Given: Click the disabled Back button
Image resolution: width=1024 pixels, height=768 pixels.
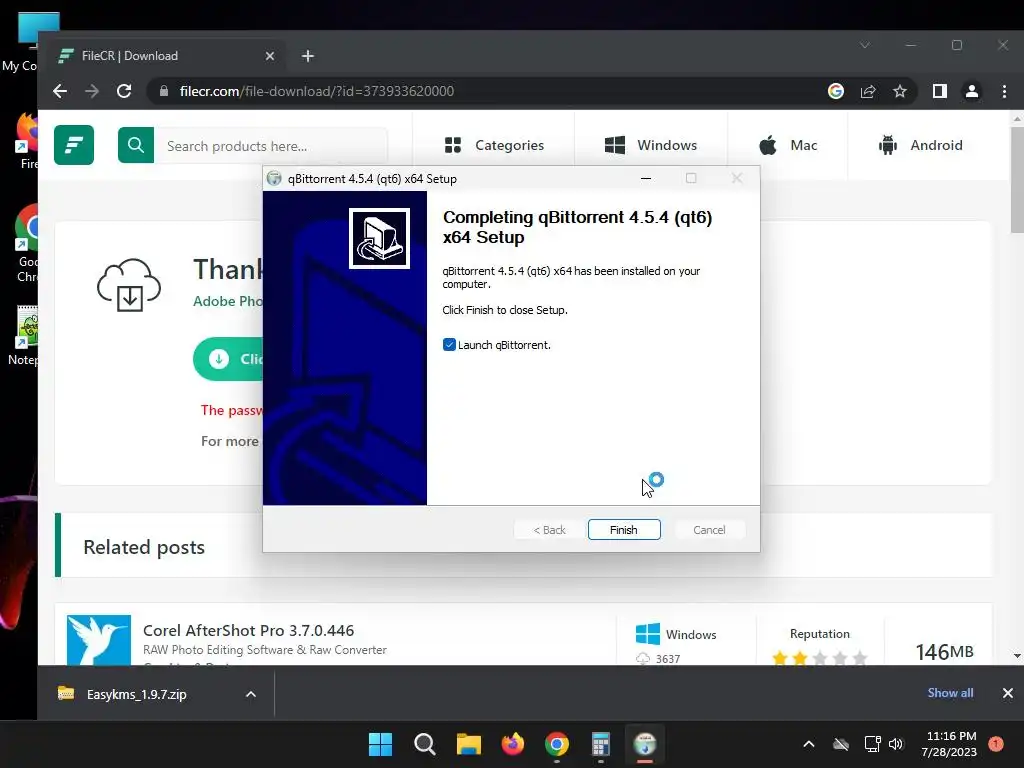Looking at the screenshot, I should 549,530.
